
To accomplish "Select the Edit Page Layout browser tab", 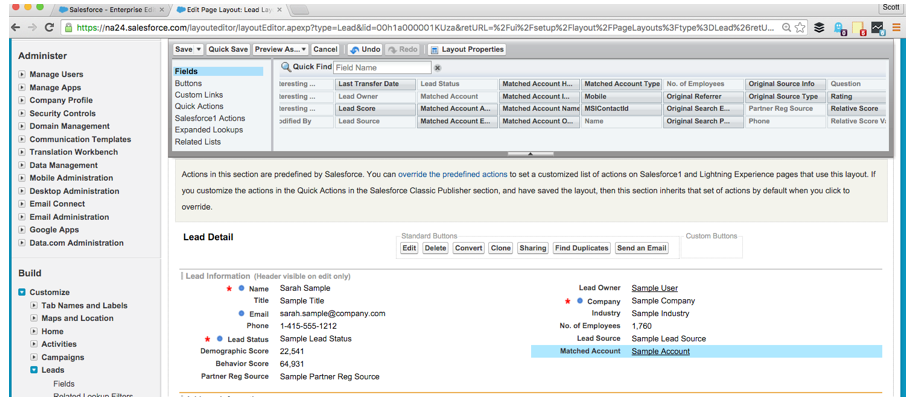I will point(229,10).
